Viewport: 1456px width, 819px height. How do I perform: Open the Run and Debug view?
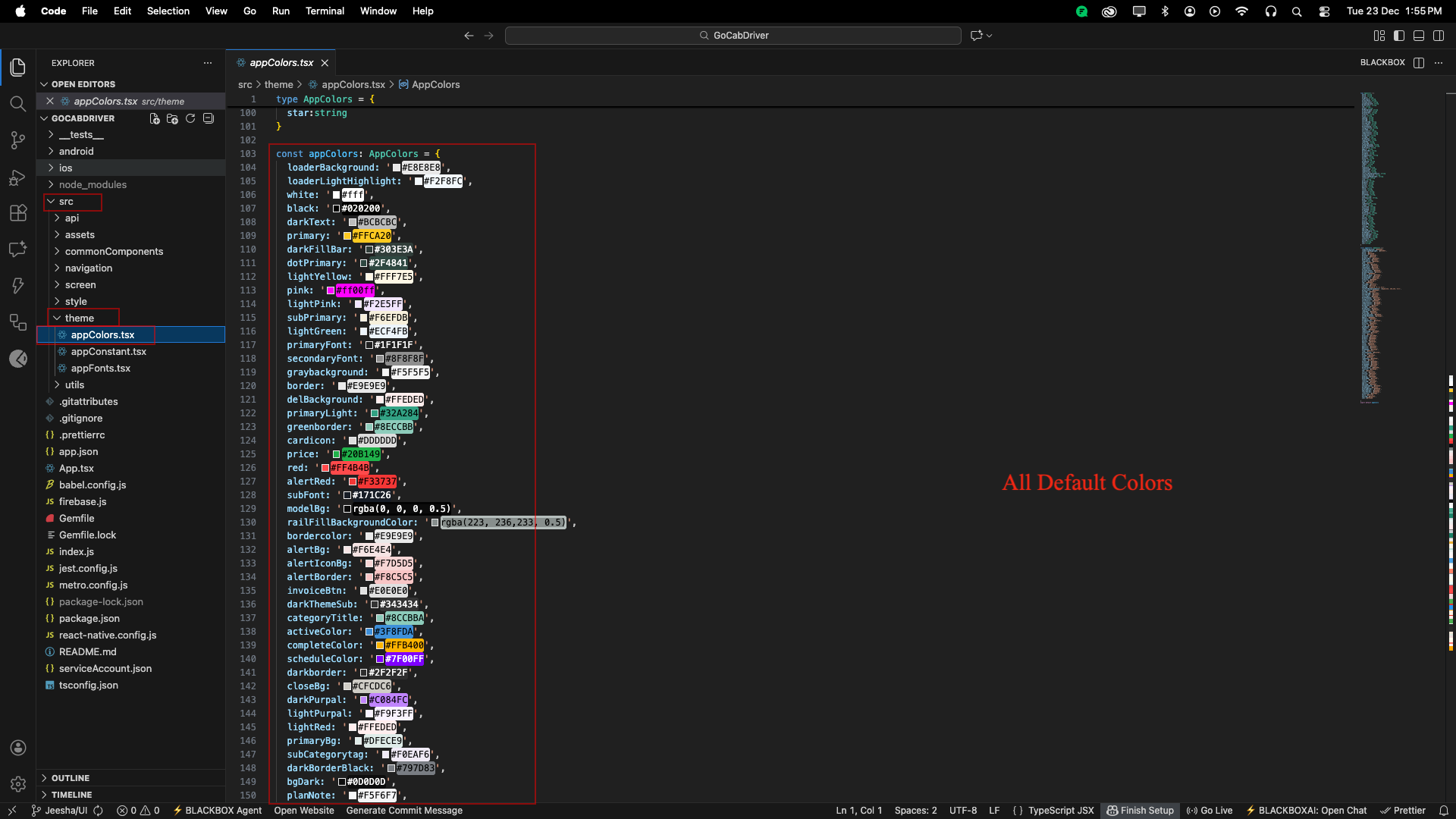17,177
